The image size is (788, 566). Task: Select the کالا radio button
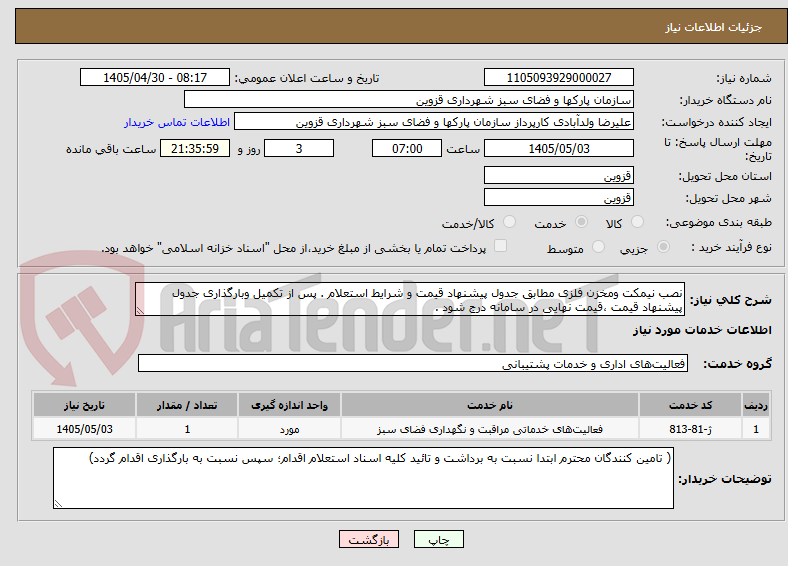click(x=637, y=222)
